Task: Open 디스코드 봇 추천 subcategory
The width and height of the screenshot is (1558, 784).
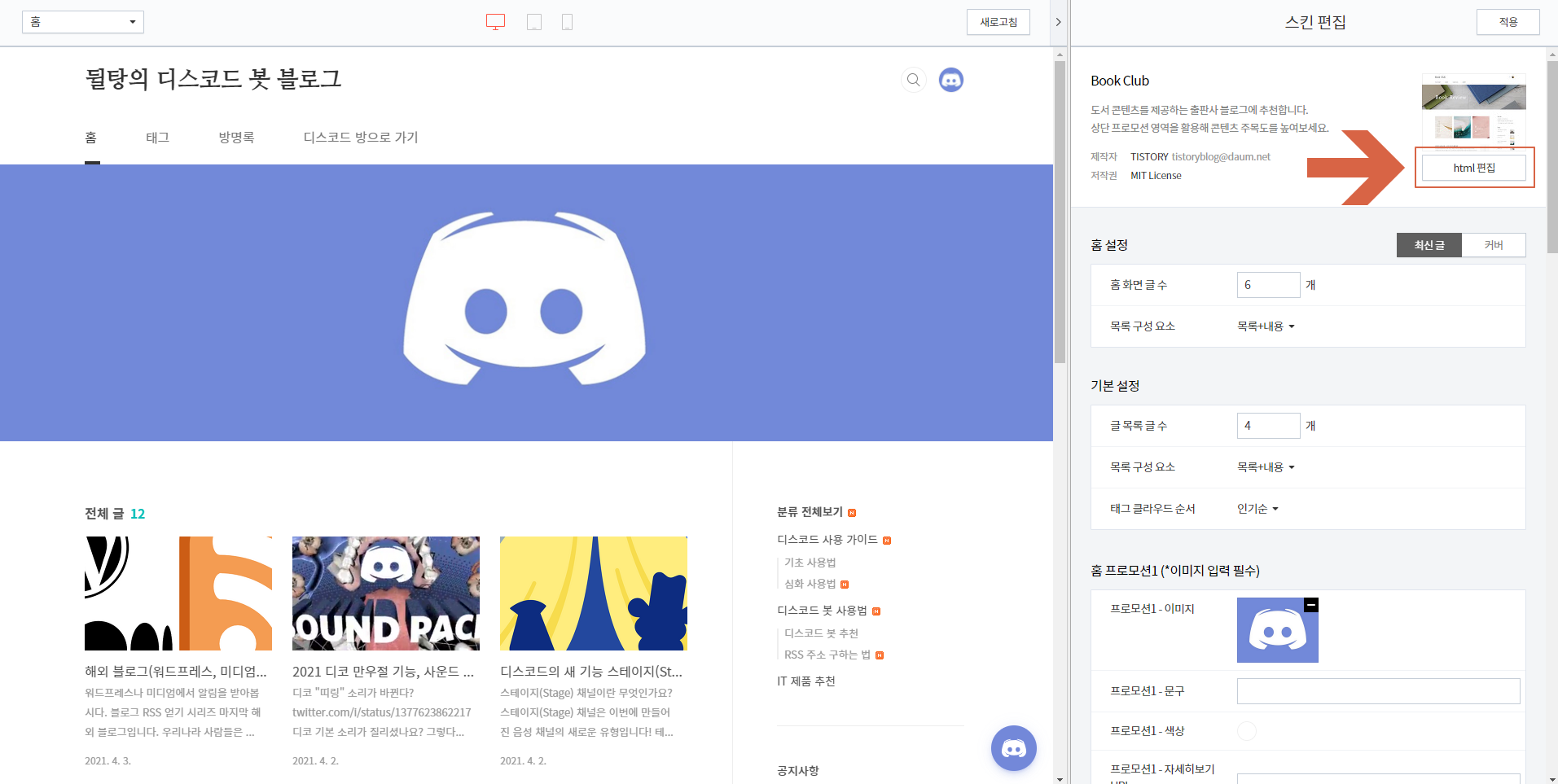Action: tap(821, 633)
